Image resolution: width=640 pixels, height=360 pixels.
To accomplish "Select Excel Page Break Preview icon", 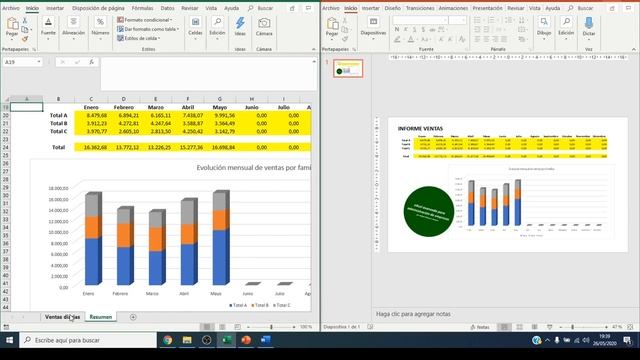I will click(238, 327).
